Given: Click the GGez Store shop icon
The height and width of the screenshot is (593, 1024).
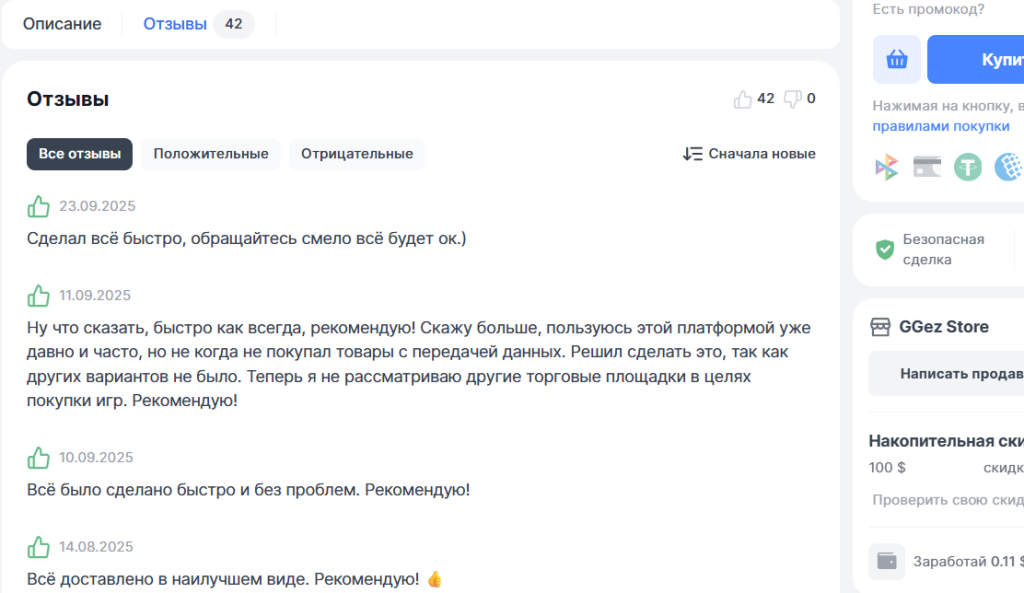Looking at the screenshot, I should click(x=880, y=327).
